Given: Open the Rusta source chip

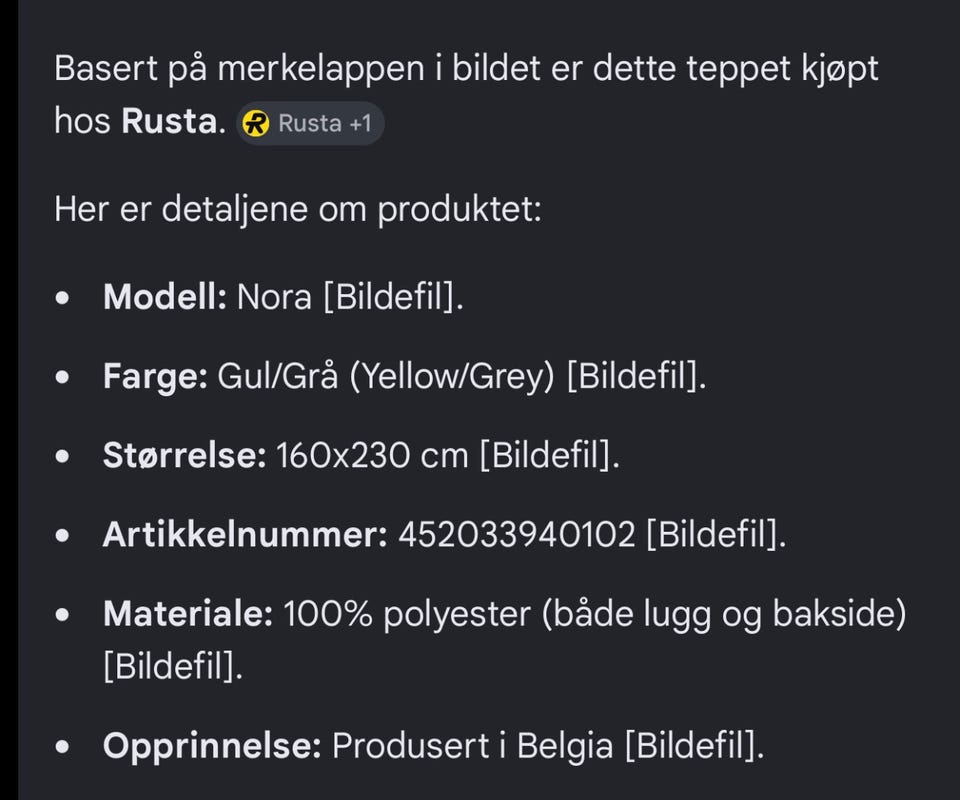Looking at the screenshot, I should click(x=310, y=124).
